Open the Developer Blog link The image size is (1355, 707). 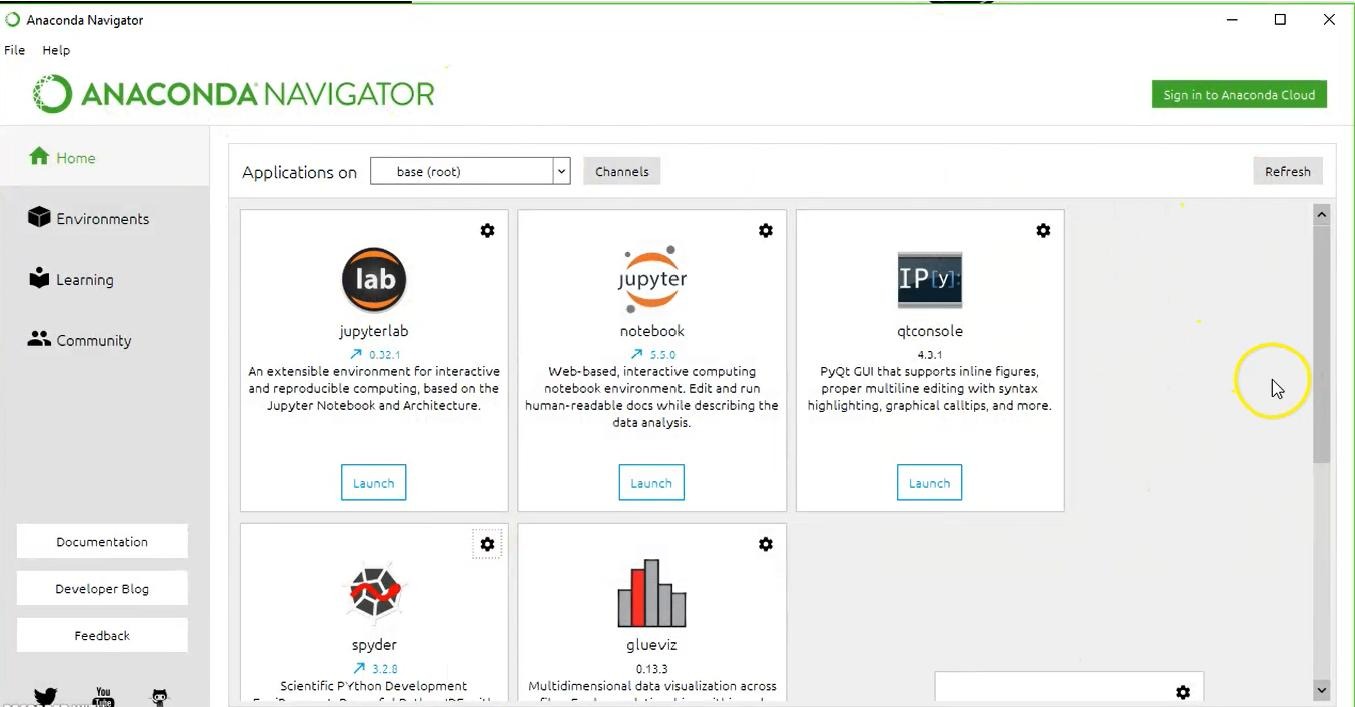(x=102, y=588)
